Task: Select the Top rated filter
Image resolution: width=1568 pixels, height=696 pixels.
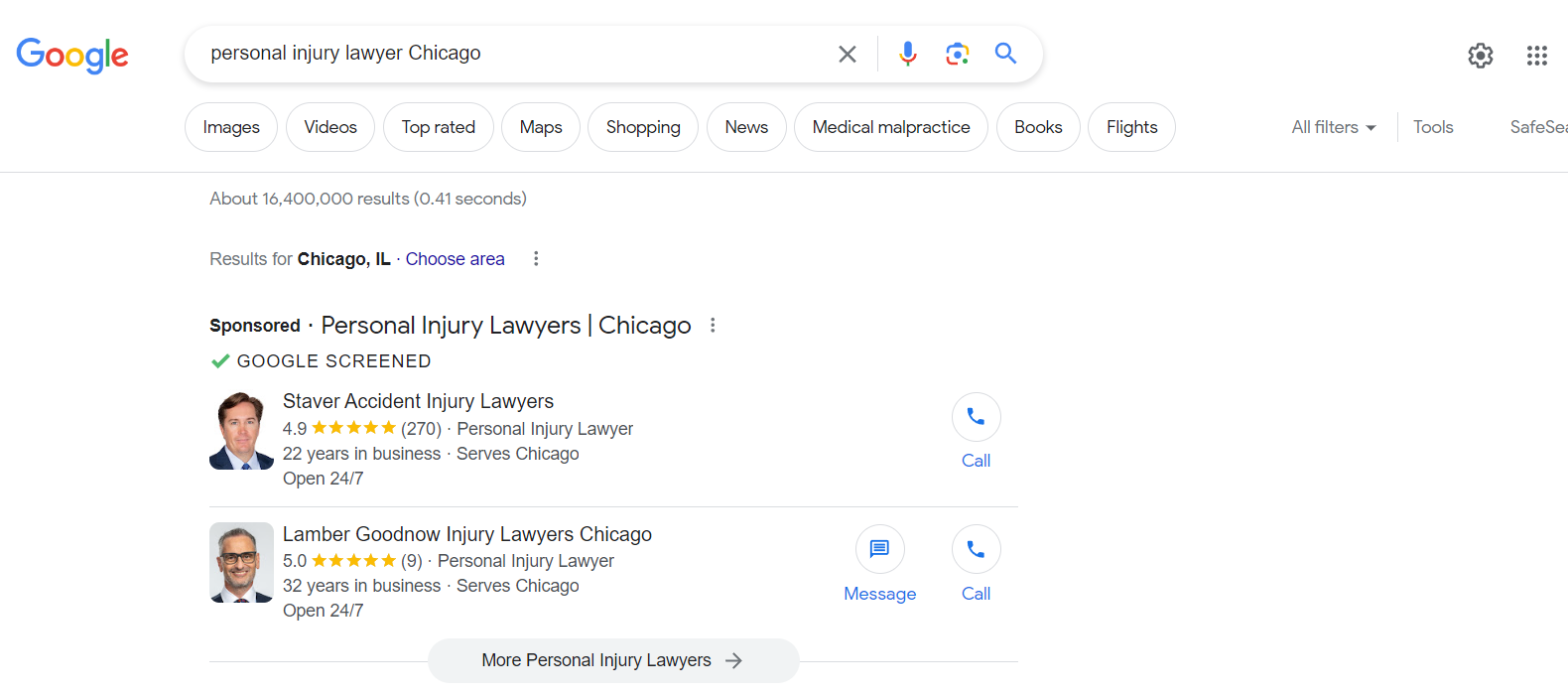Action: pos(439,127)
